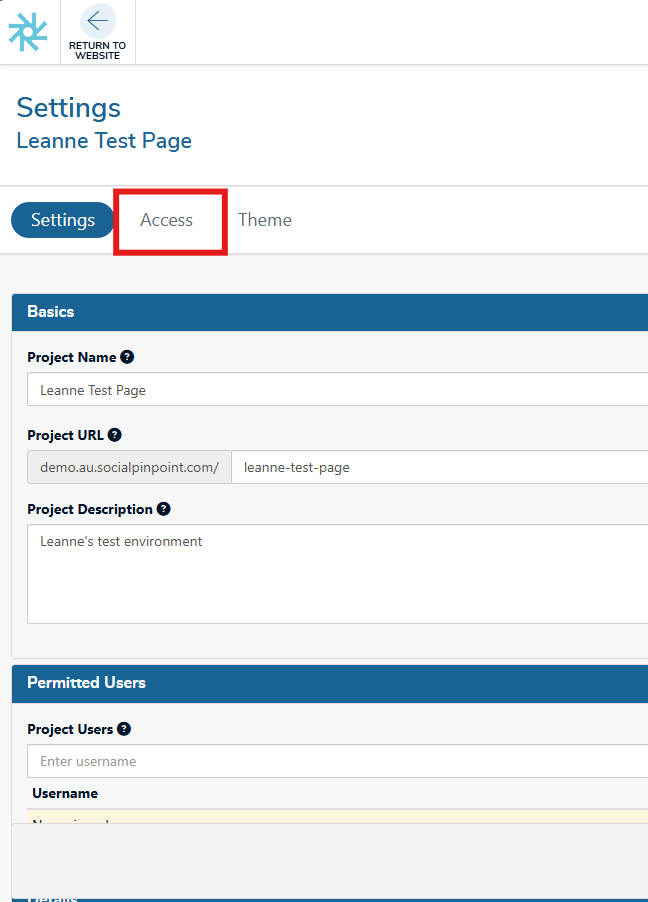Select the Settings tab
This screenshot has width=648, height=902.
pyautogui.click(x=63, y=220)
